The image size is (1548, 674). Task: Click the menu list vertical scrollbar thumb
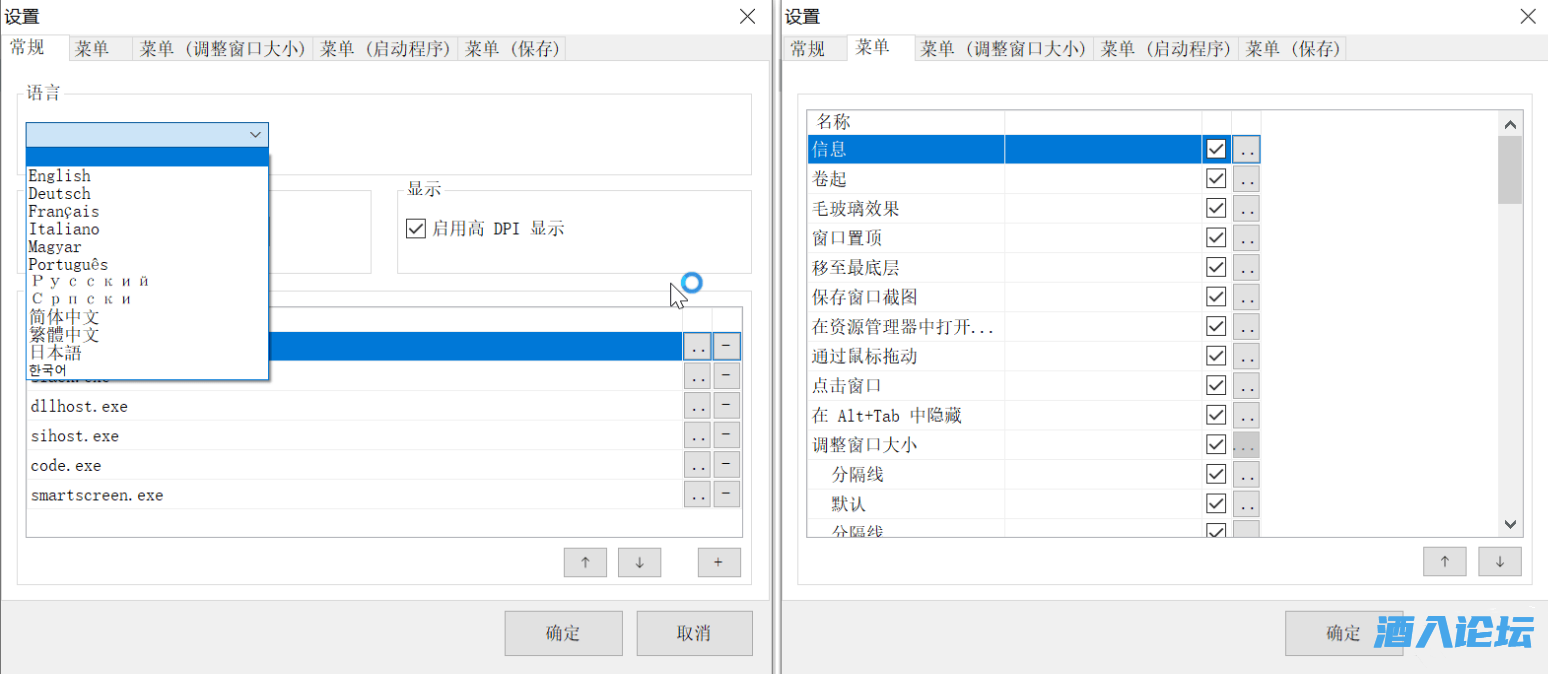pos(1509,170)
